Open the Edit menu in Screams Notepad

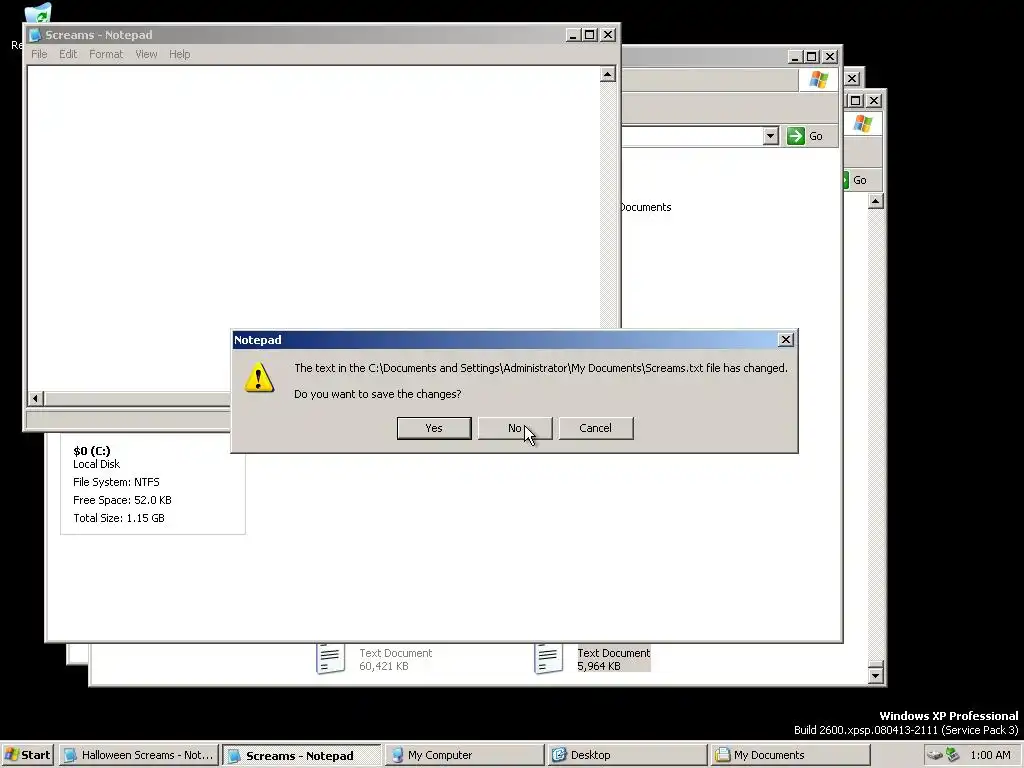[x=68, y=54]
